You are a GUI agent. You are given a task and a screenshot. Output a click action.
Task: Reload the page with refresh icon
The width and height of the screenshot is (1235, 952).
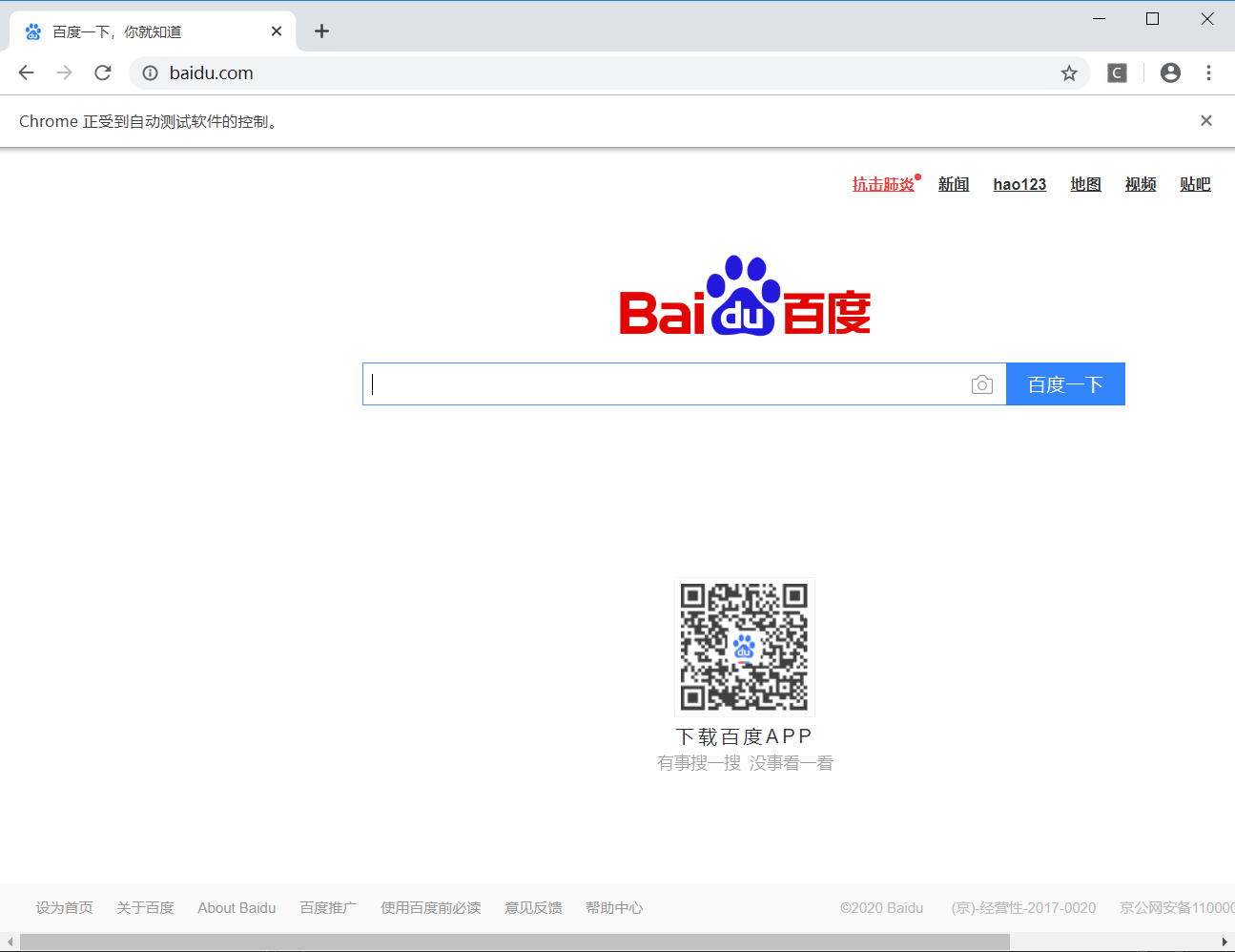(103, 72)
